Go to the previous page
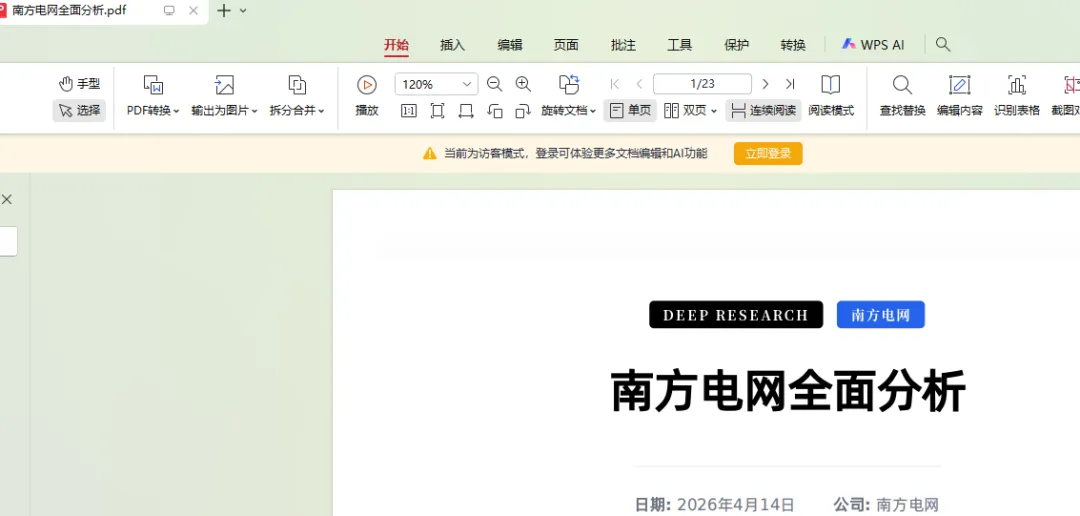The height and width of the screenshot is (516, 1080). coord(639,84)
